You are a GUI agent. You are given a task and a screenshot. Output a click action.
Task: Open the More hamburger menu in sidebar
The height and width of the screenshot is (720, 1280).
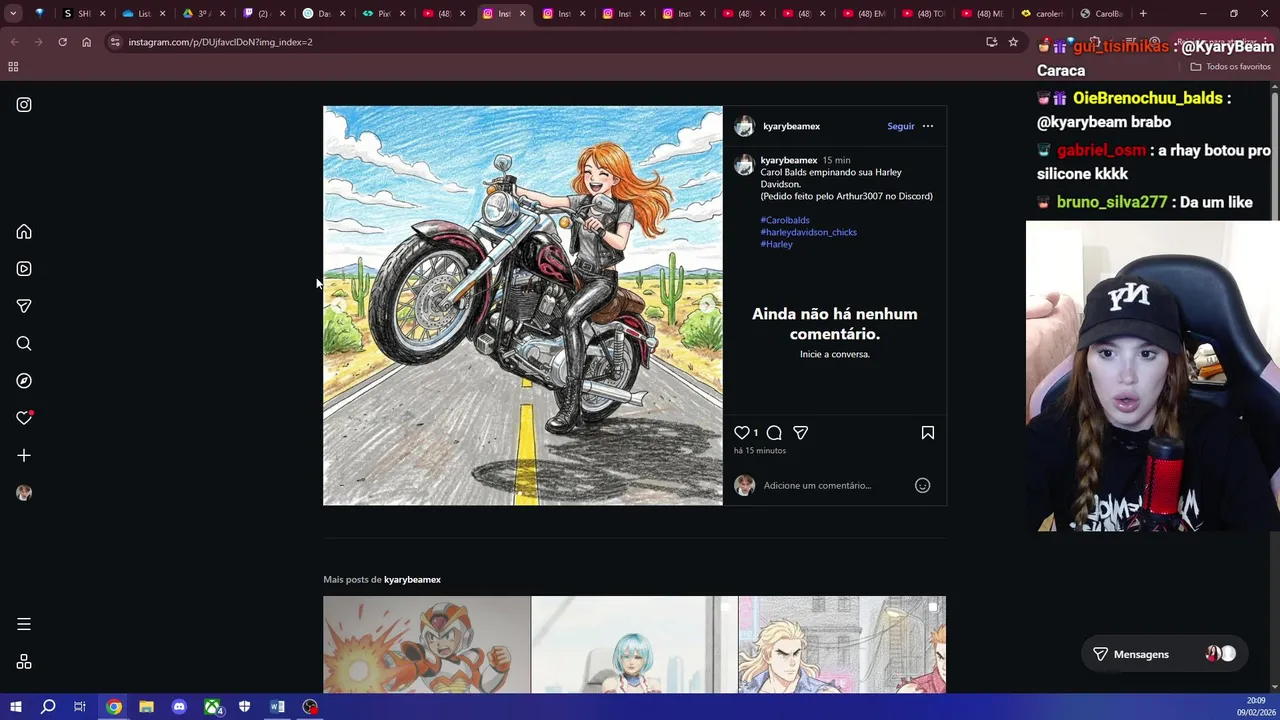tap(24, 624)
